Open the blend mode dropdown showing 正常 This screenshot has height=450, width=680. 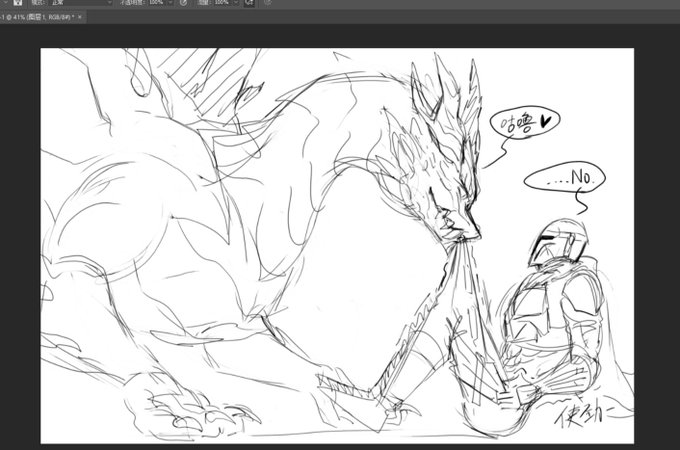coord(81,3)
